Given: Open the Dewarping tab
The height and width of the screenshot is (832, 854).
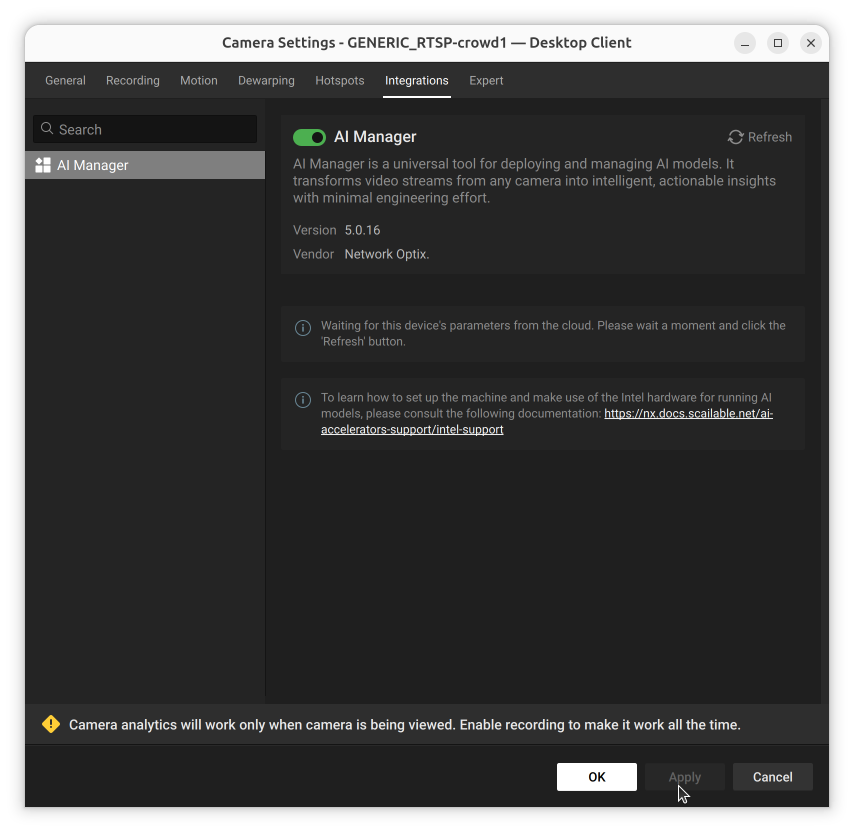Looking at the screenshot, I should [266, 81].
